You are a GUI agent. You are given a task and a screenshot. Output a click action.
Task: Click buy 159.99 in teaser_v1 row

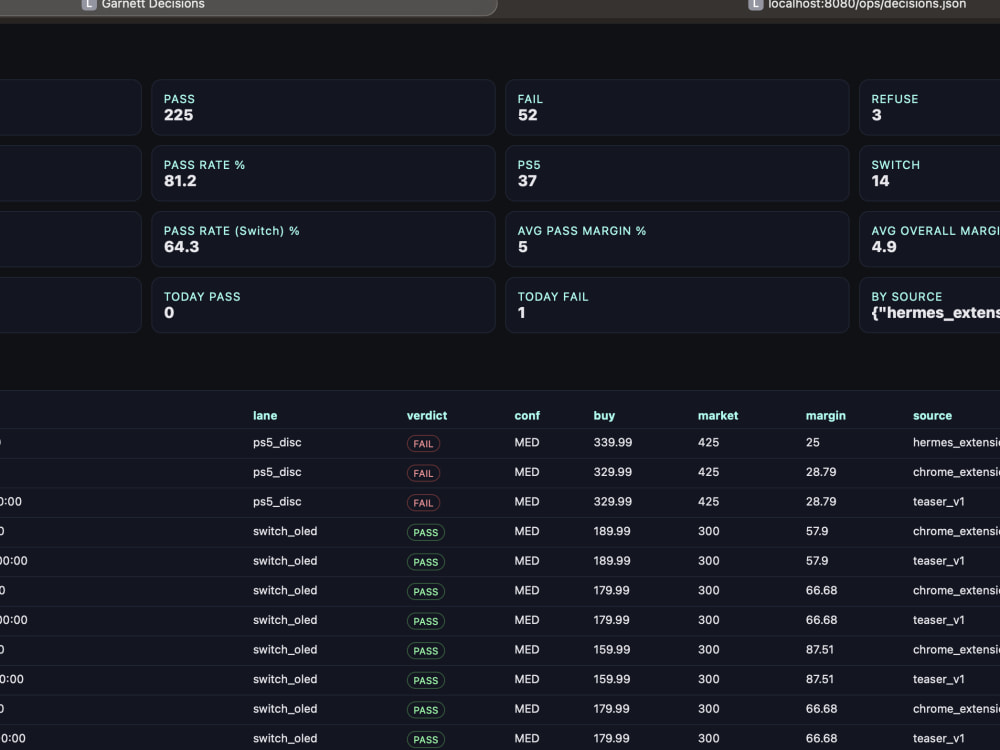(x=612, y=679)
